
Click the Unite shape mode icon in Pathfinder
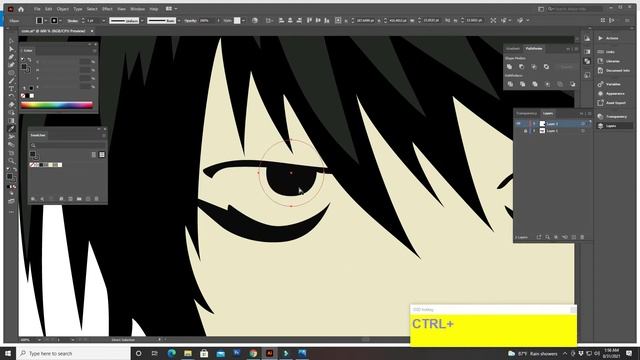509,67
